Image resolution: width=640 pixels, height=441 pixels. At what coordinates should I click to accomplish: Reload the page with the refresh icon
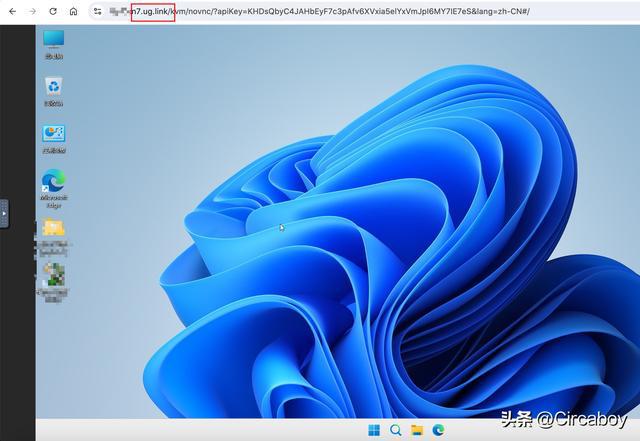click(x=53, y=11)
